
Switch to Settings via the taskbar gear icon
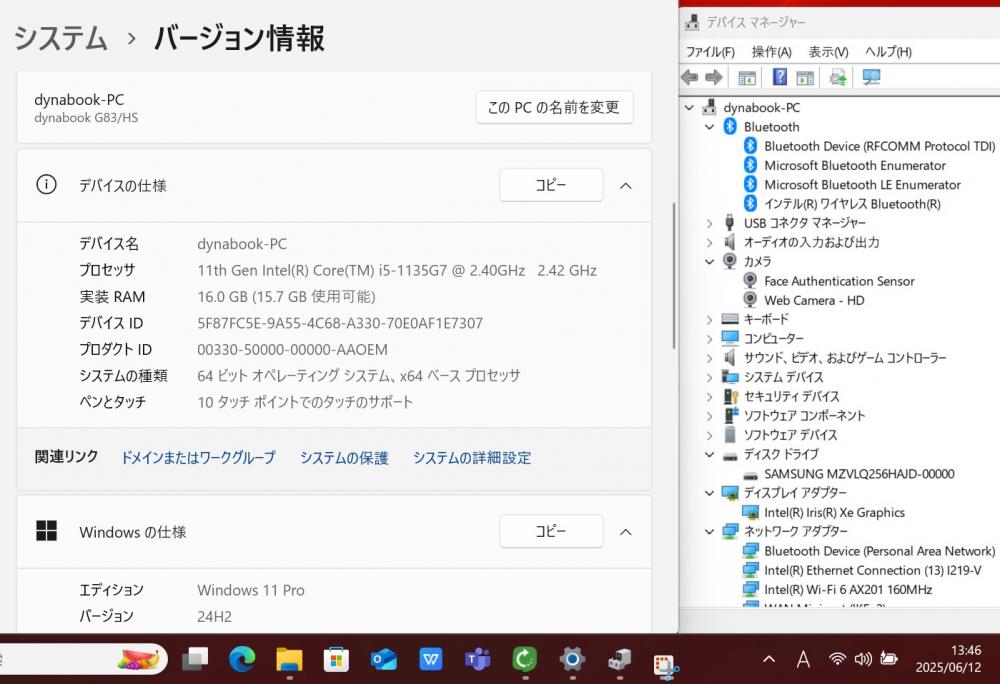[x=572, y=659]
